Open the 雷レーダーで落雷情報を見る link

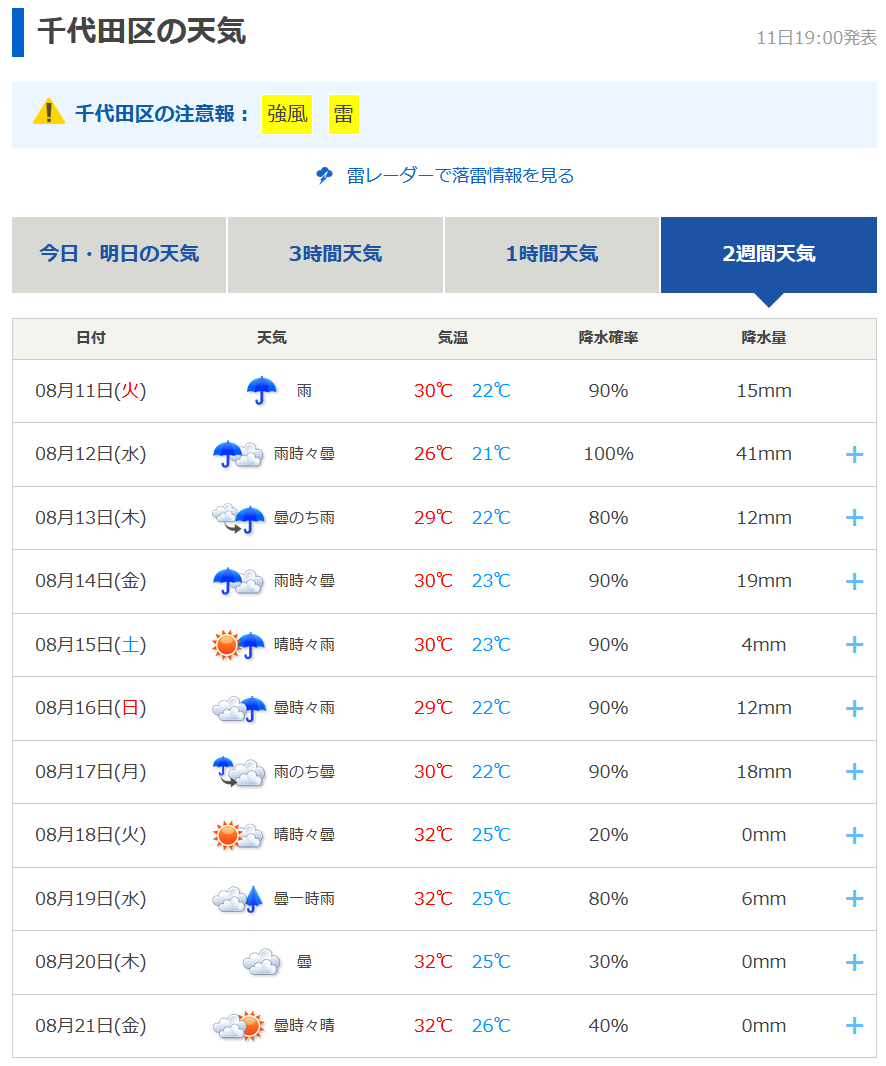[x=460, y=175]
